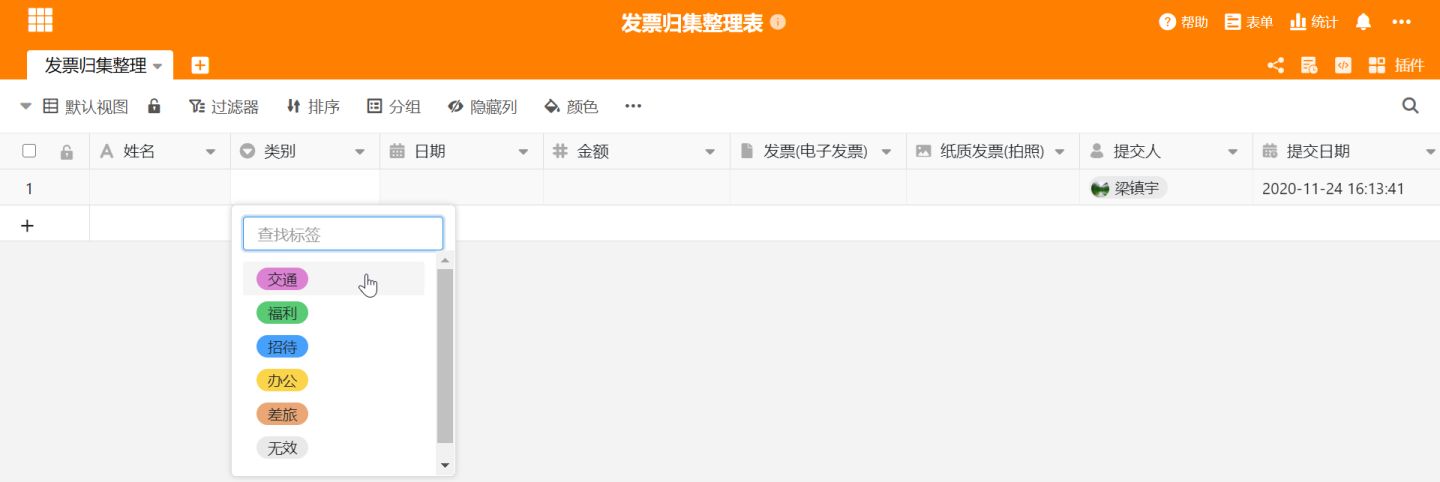Click the 提交人 person column icon

[1096, 151]
